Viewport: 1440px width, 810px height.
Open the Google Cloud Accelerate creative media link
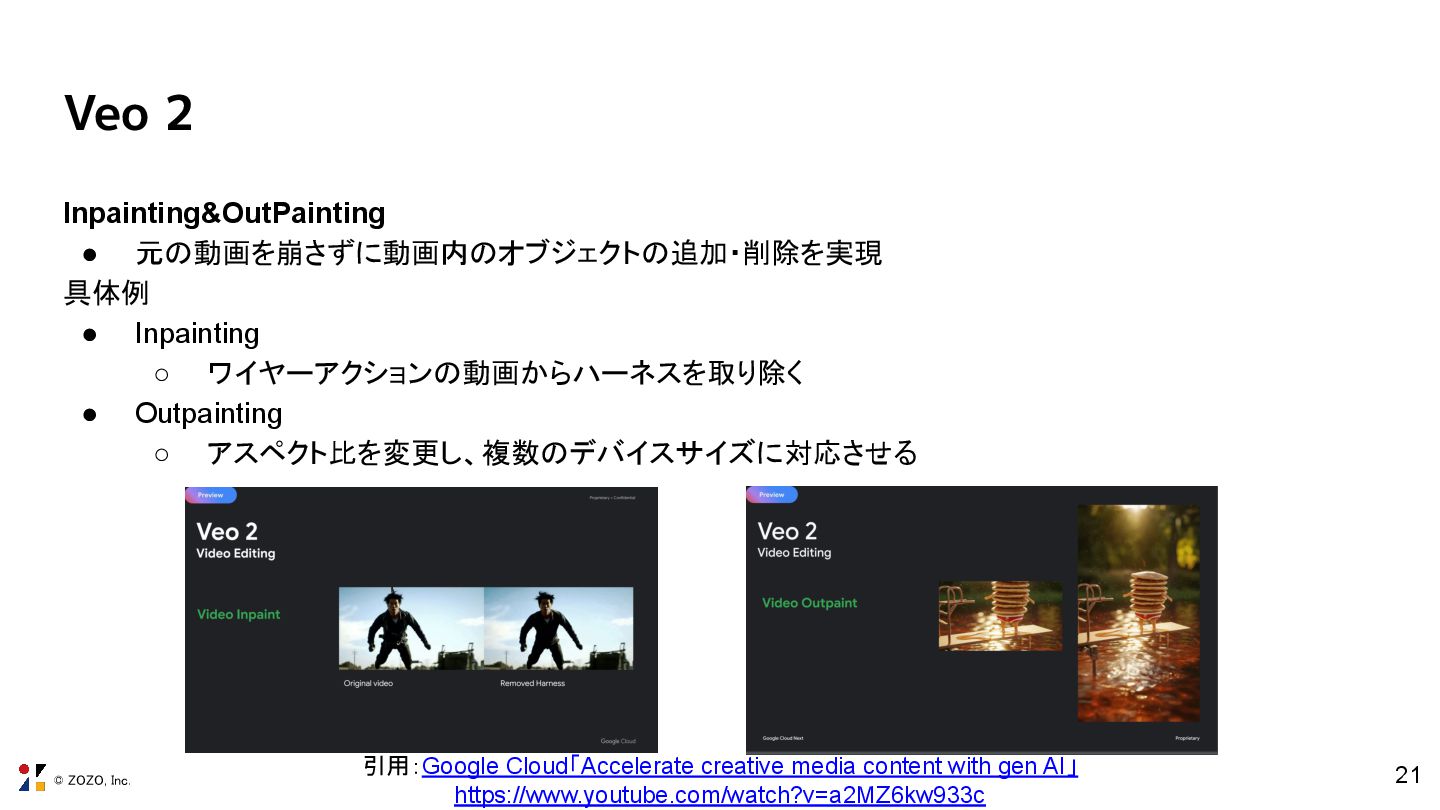pyautogui.click(x=750, y=766)
